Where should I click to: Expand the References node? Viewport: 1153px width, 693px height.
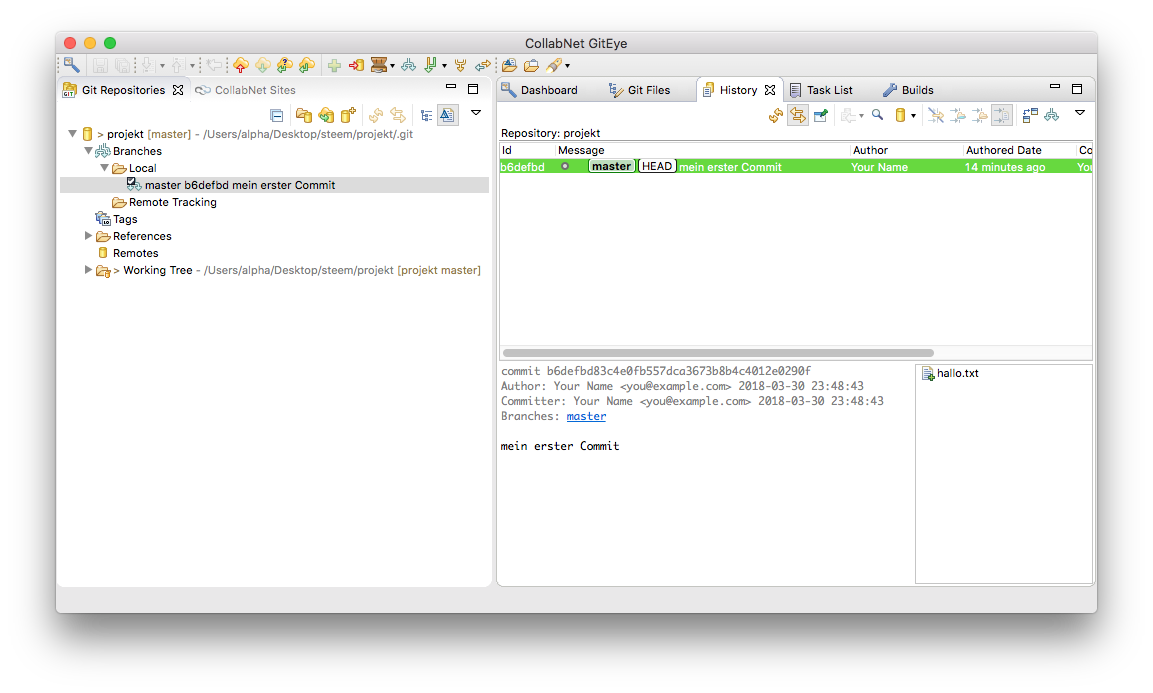88,236
